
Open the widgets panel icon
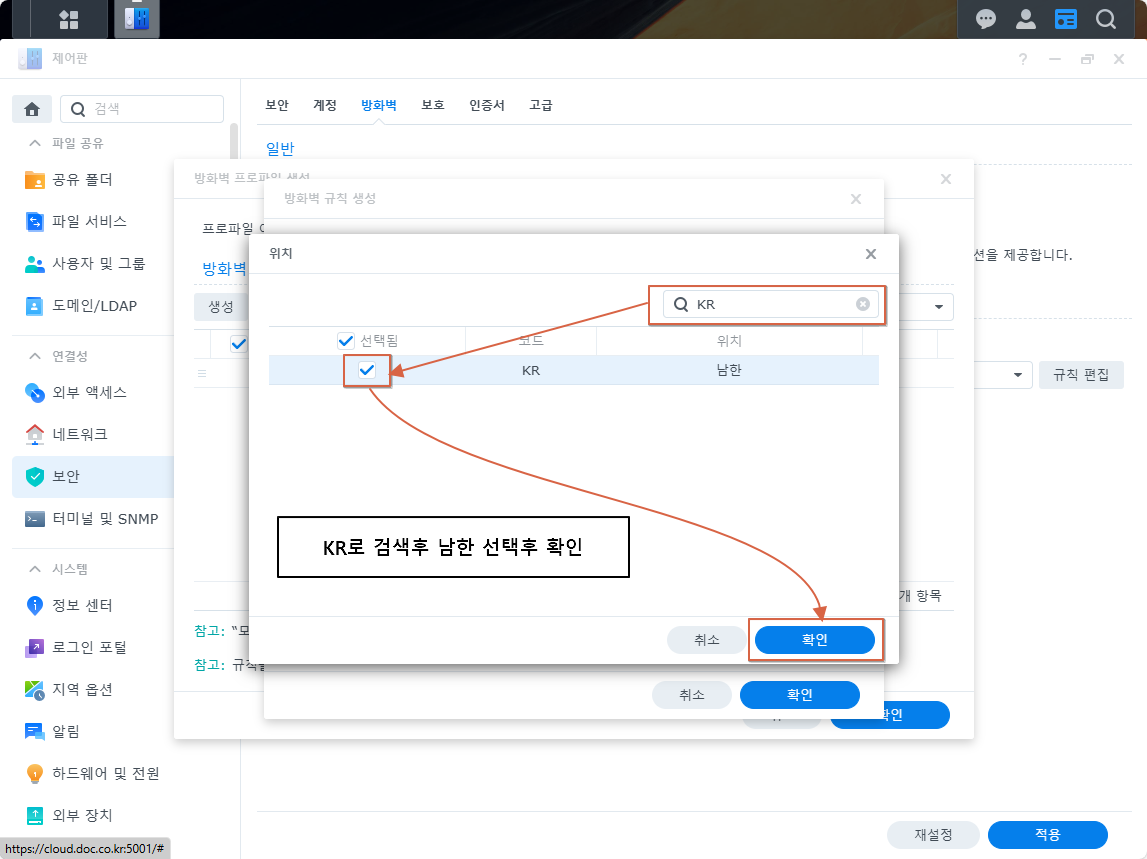[1066, 19]
